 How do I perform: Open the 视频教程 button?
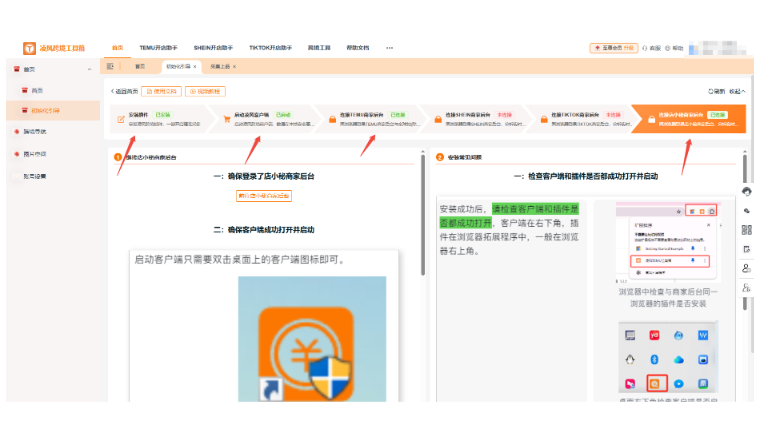point(205,91)
